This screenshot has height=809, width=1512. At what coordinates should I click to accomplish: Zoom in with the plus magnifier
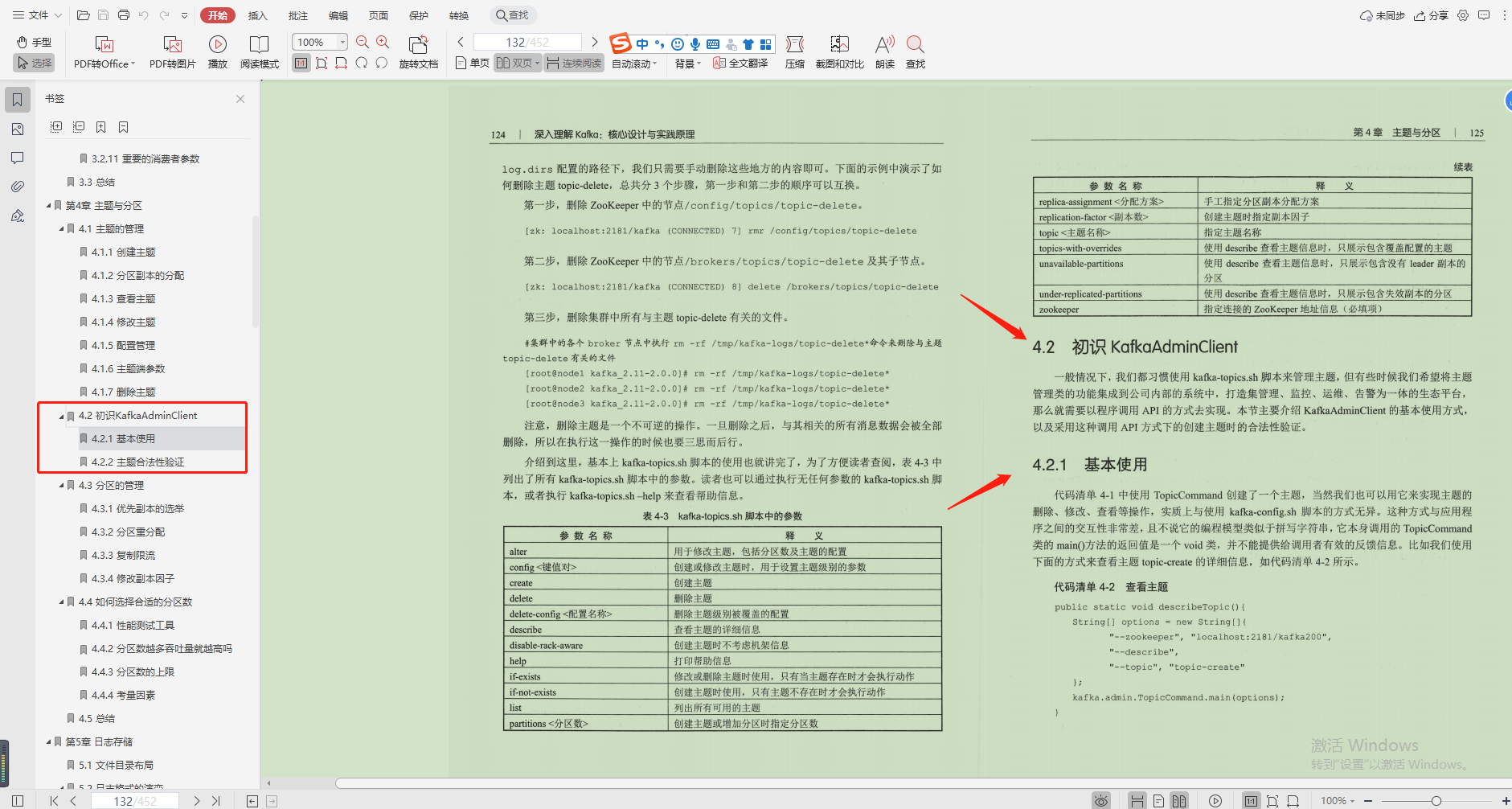pos(383,42)
